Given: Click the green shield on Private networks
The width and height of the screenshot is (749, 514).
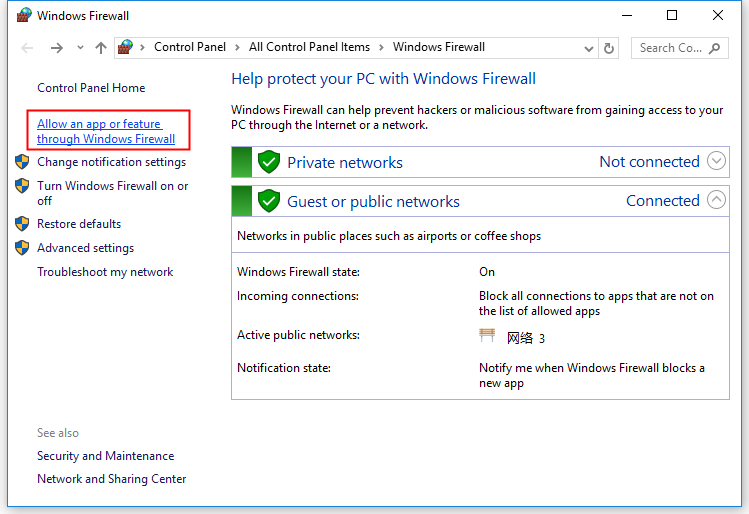Looking at the screenshot, I should [x=269, y=162].
